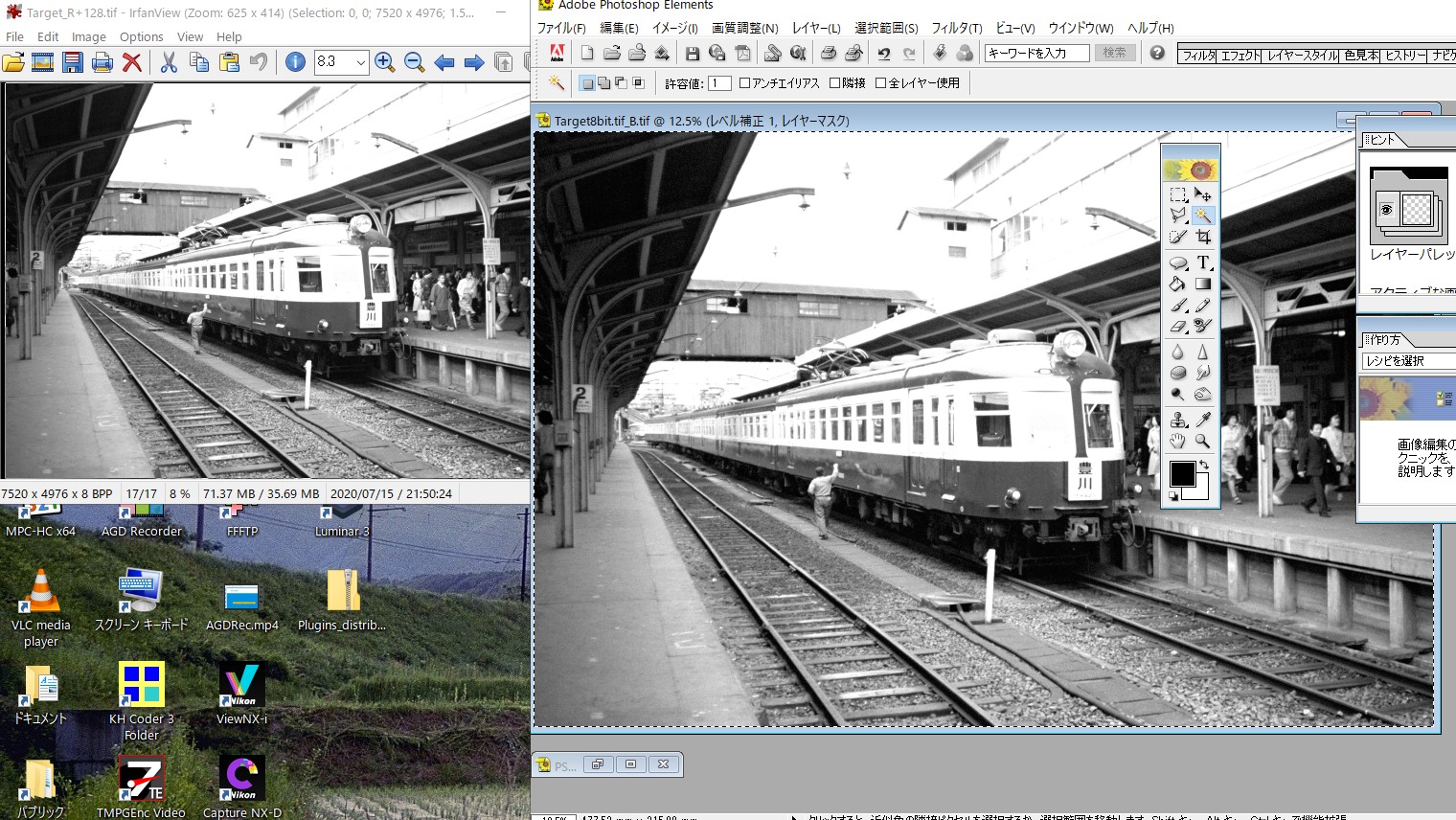The width and height of the screenshot is (1456, 820).
Task: Select the Clone Stamp tool
Action: [x=1178, y=420]
